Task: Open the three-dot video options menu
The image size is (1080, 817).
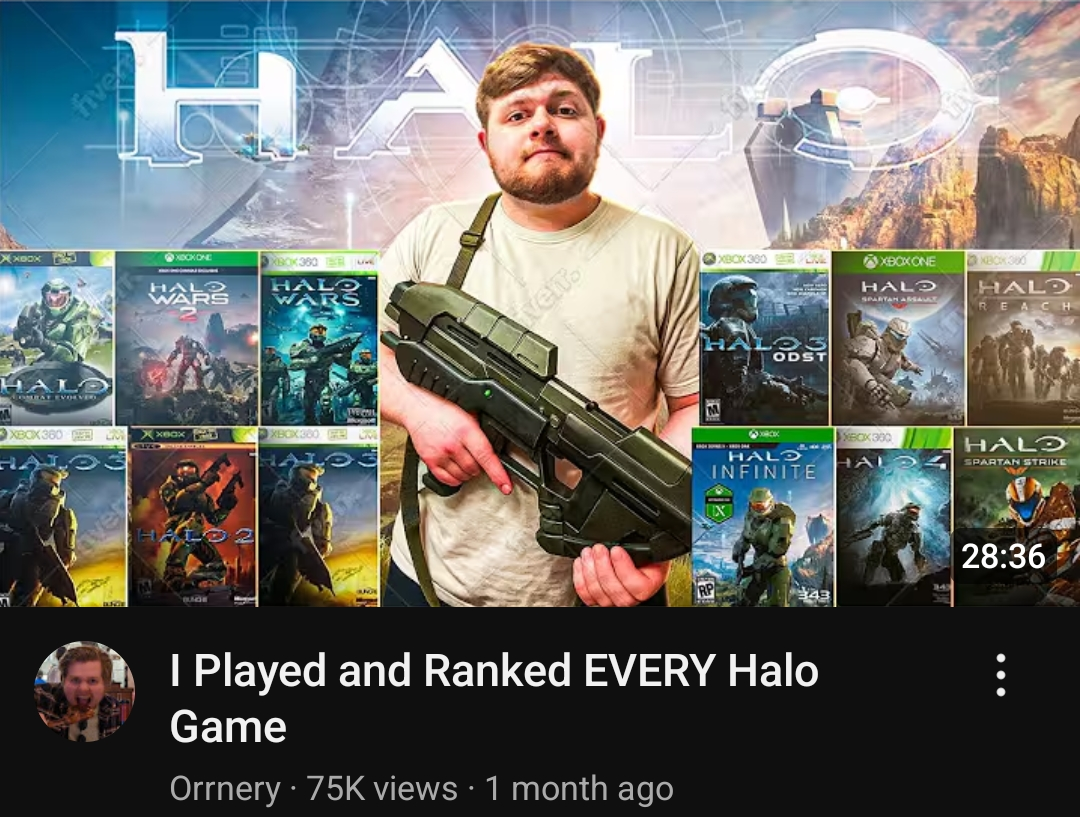Action: 1001,676
